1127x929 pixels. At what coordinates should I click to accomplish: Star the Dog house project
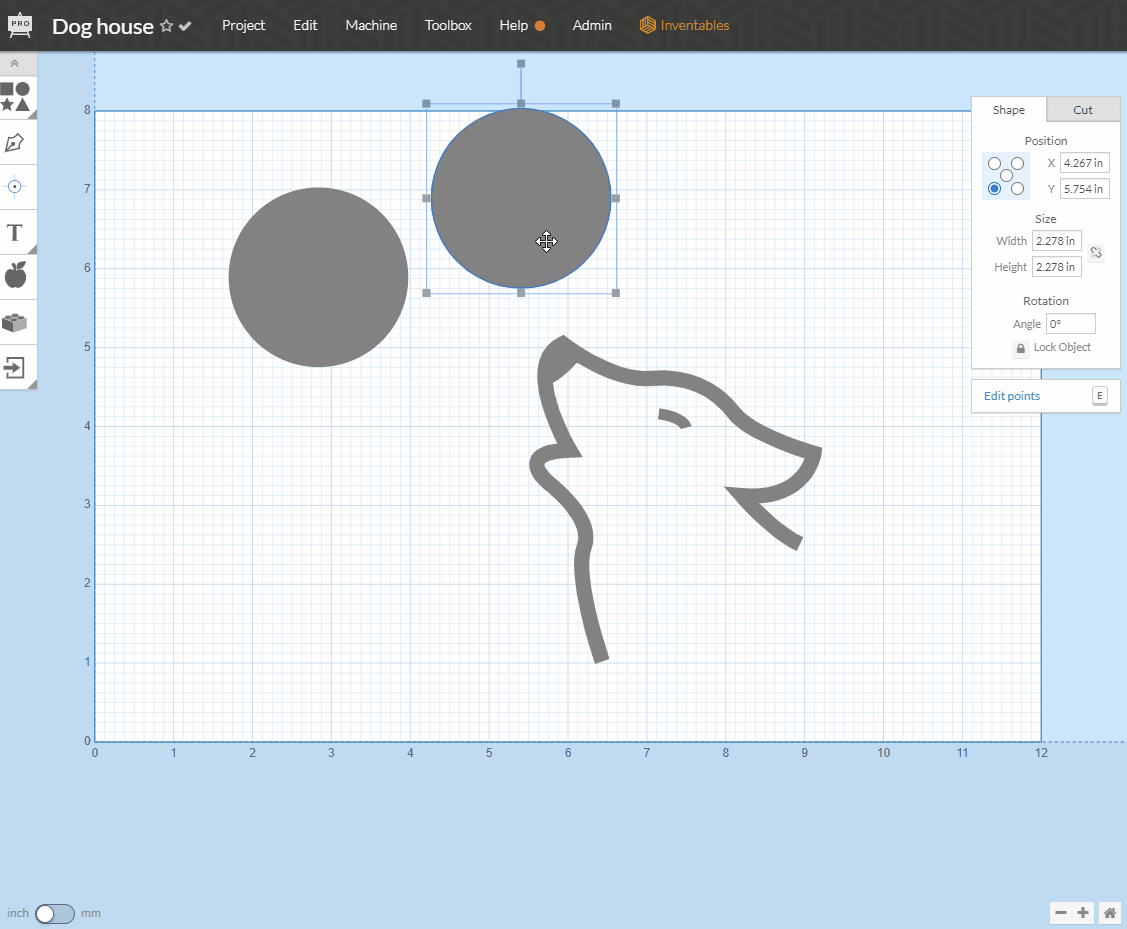click(167, 26)
